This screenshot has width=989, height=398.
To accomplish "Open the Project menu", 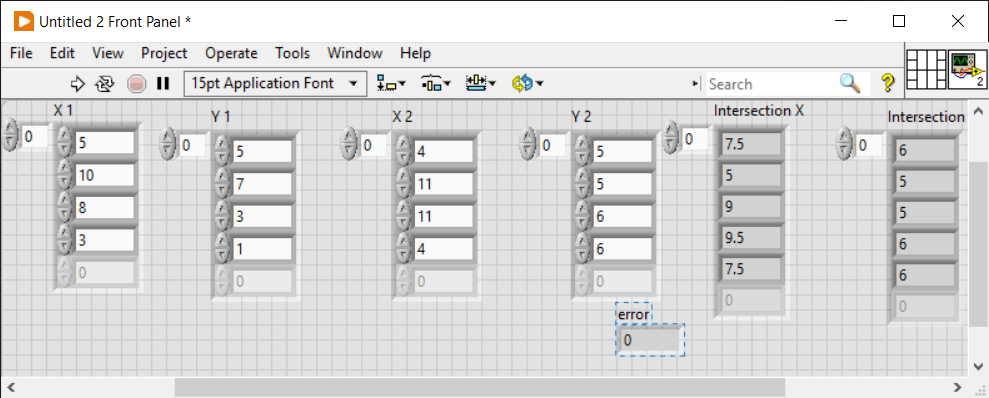I will pyautogui.click(x=164, y=54).
